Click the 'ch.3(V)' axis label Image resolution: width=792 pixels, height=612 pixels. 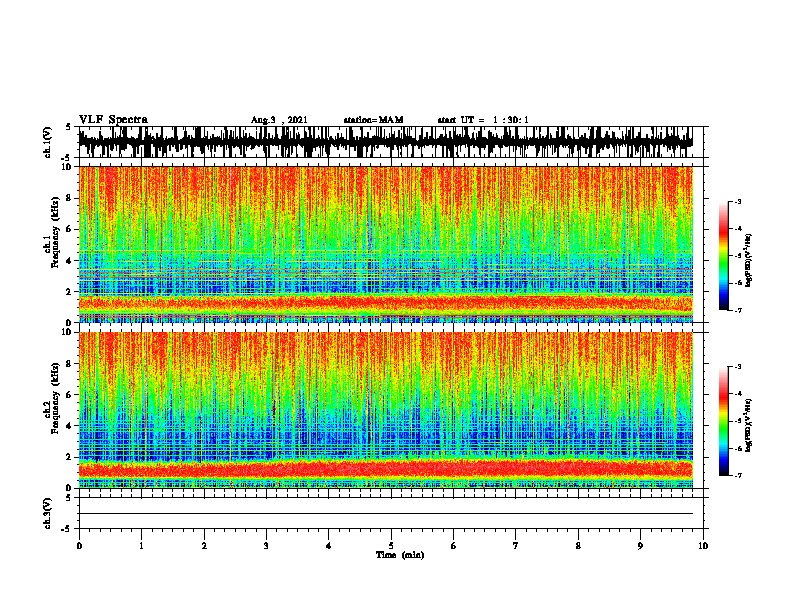(x=48, y=513)
